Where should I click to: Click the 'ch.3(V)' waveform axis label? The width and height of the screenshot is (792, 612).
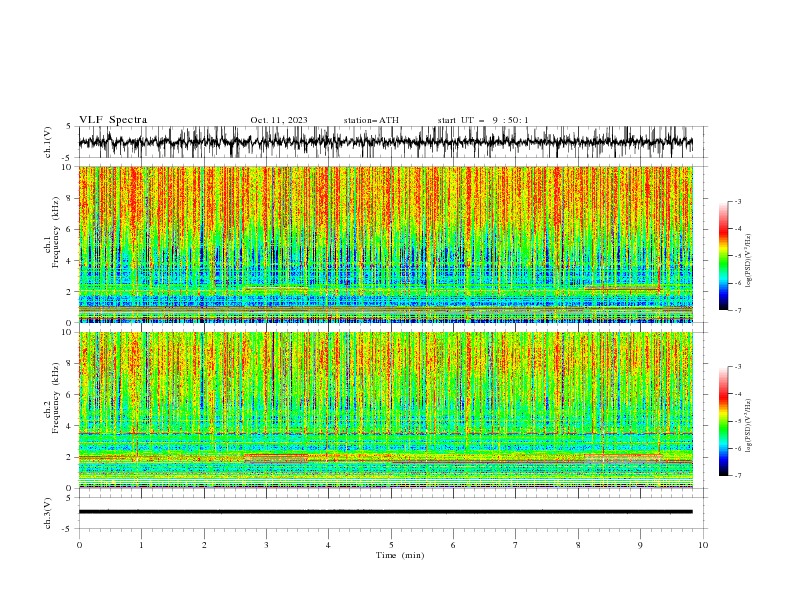(48, 513)
